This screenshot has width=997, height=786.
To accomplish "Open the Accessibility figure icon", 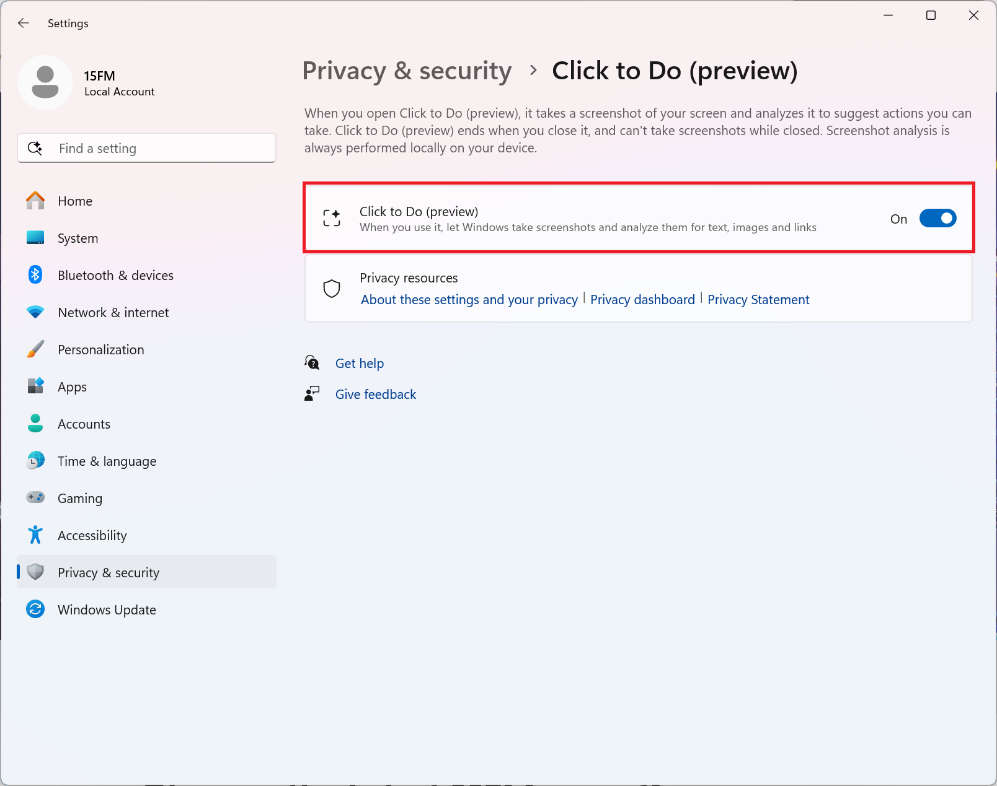I will 36,535.
